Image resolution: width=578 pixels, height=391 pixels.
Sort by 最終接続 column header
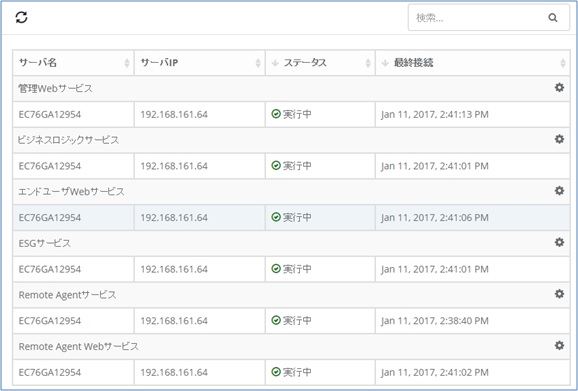coord(473,63)
